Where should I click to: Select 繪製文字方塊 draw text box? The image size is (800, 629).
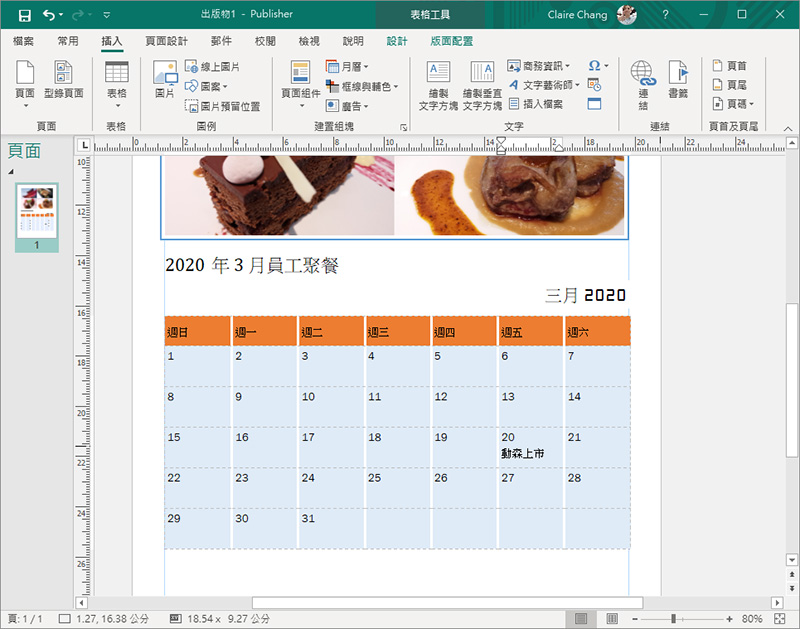point(438,86)
